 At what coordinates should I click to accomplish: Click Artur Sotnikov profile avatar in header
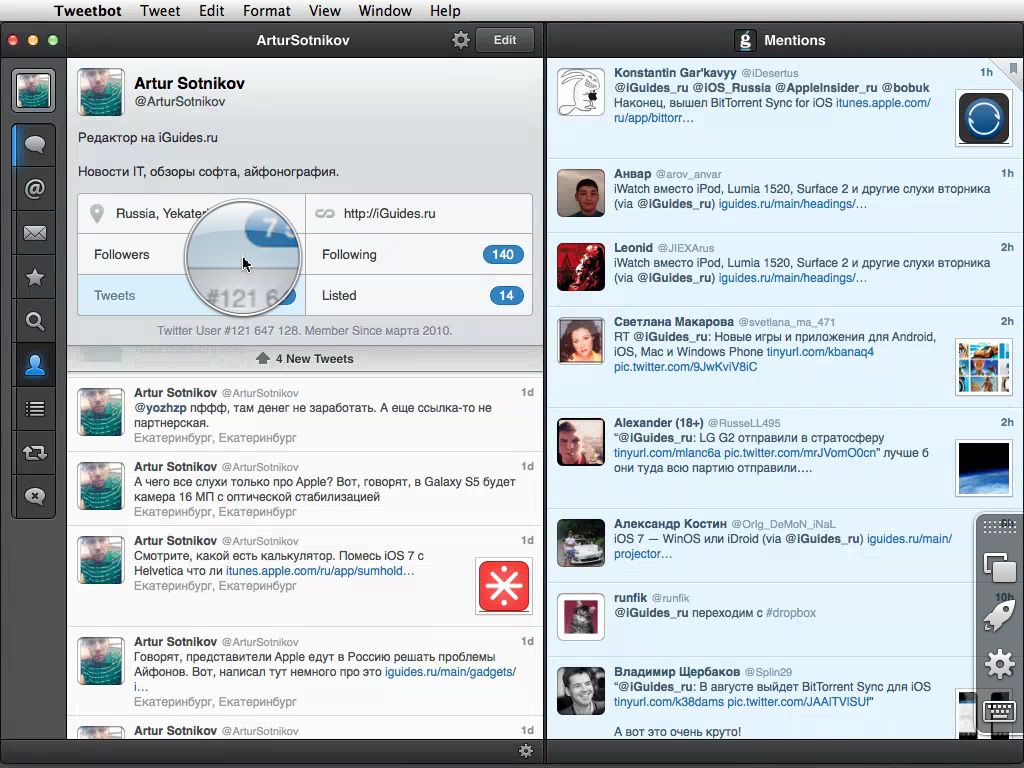101,92
